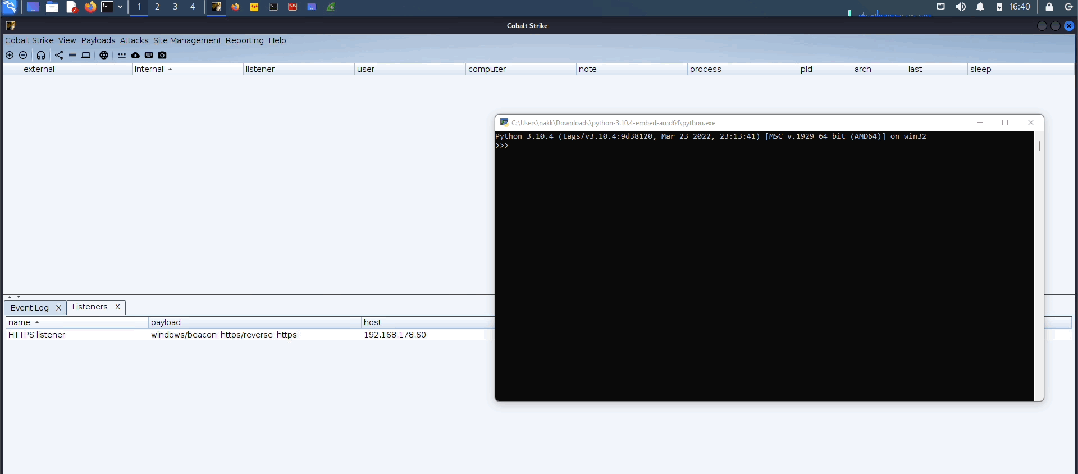Select the red app window in the taskbar
This screenshot has height=474, width=1078.
[x=293, y=7]
